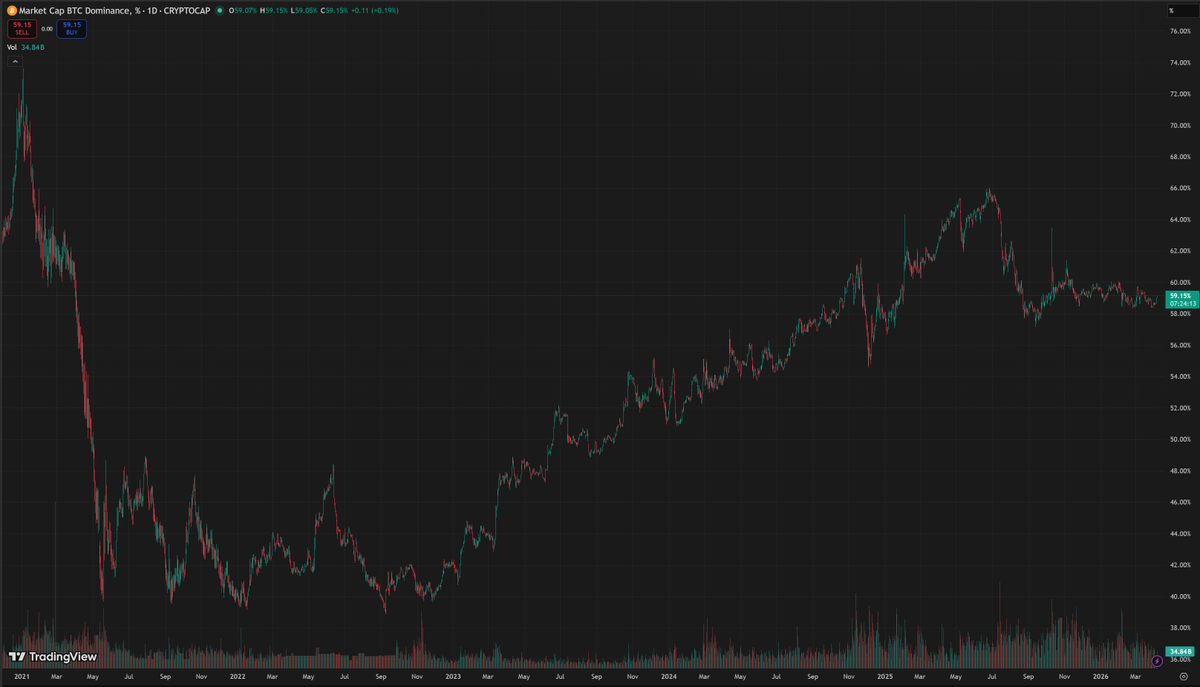Click the 2021 label on time axis
The height and width of the screenshot is (687, 1200).
(22, 677)
